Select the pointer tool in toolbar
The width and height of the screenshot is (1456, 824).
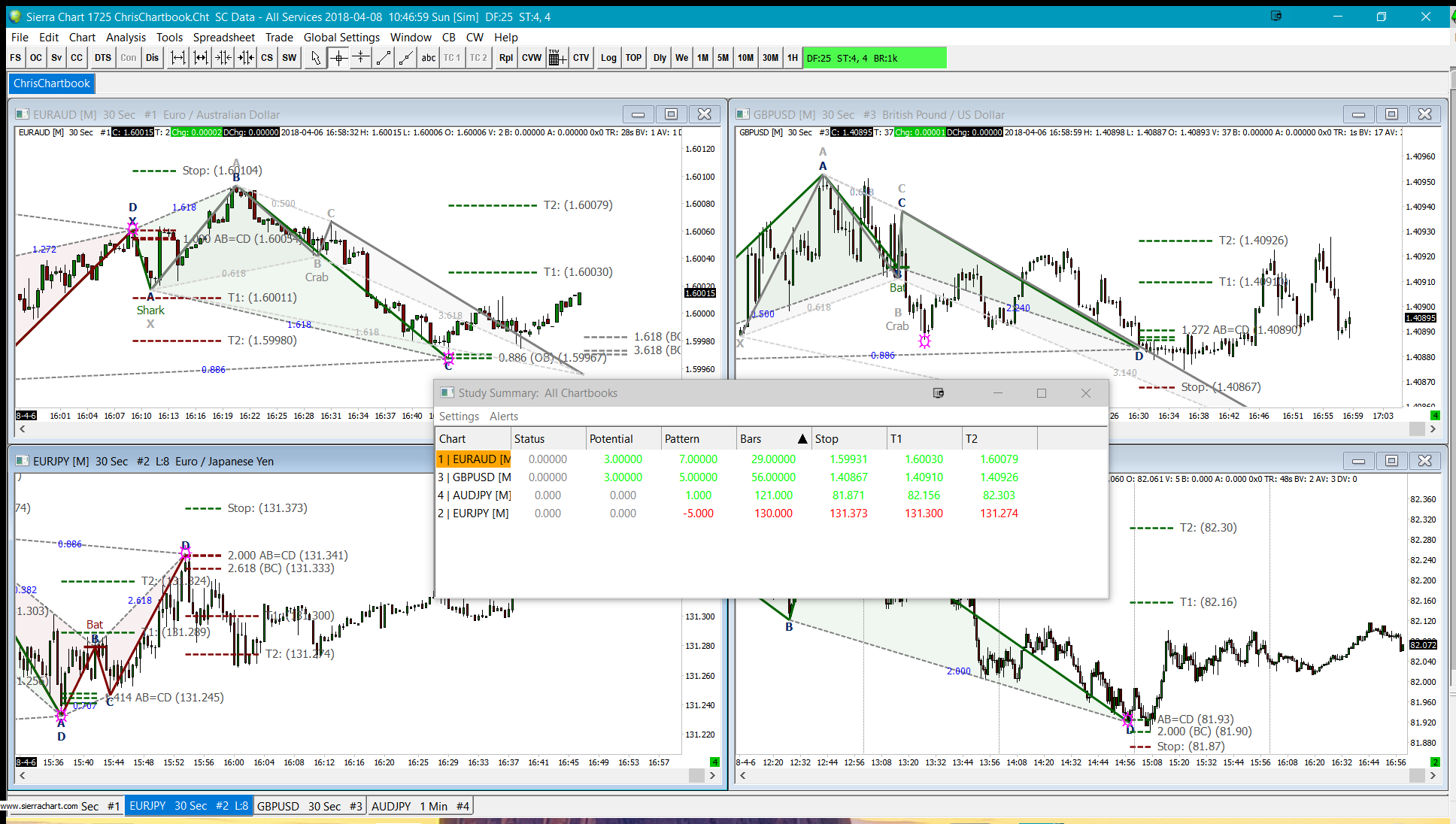coord(316,58)
